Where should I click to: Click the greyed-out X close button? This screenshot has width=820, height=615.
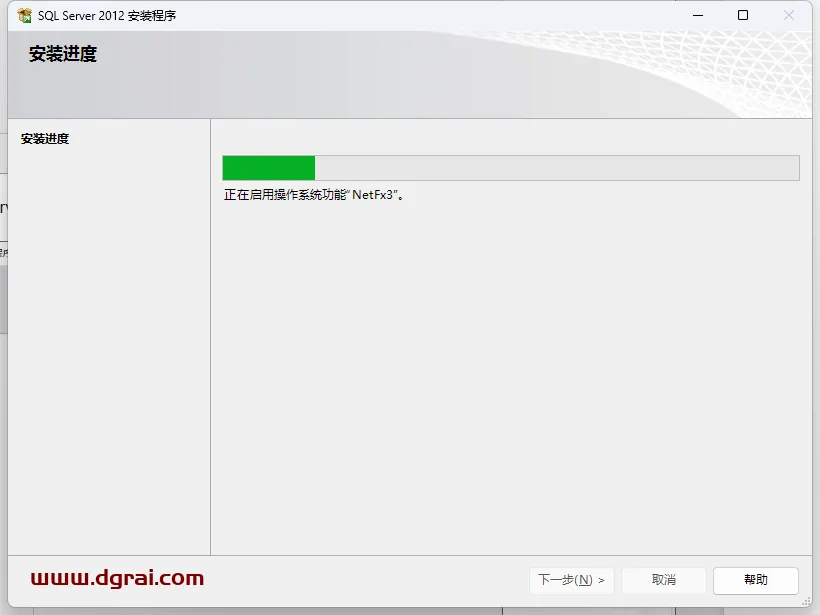click(789, 16)
